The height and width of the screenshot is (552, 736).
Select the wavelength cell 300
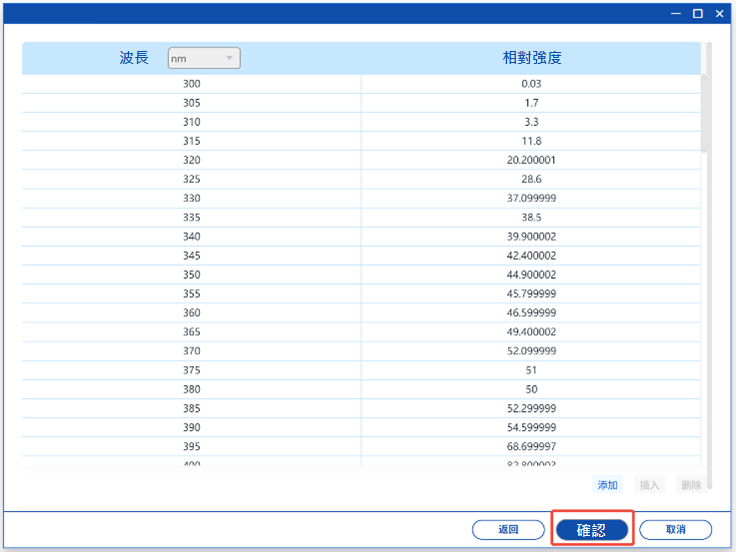[191, 84]
